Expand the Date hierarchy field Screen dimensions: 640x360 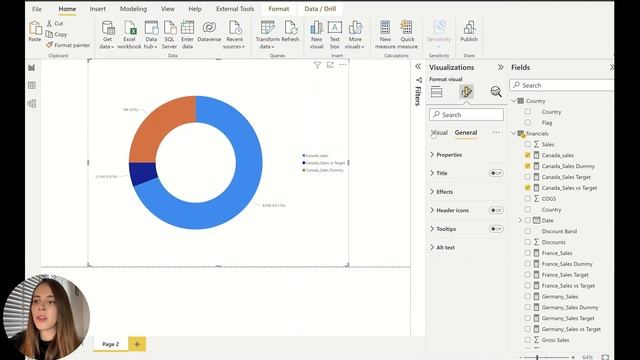point(520,220)
